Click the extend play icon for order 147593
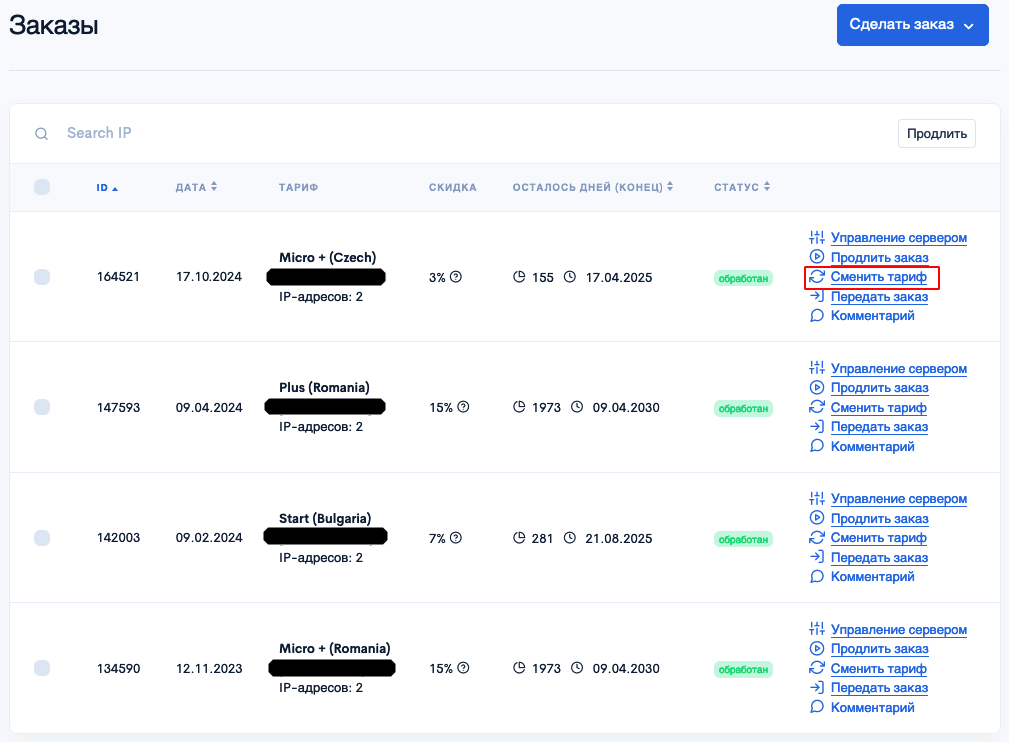Screen dimensions: 1009x742 [x=817, y=387]
